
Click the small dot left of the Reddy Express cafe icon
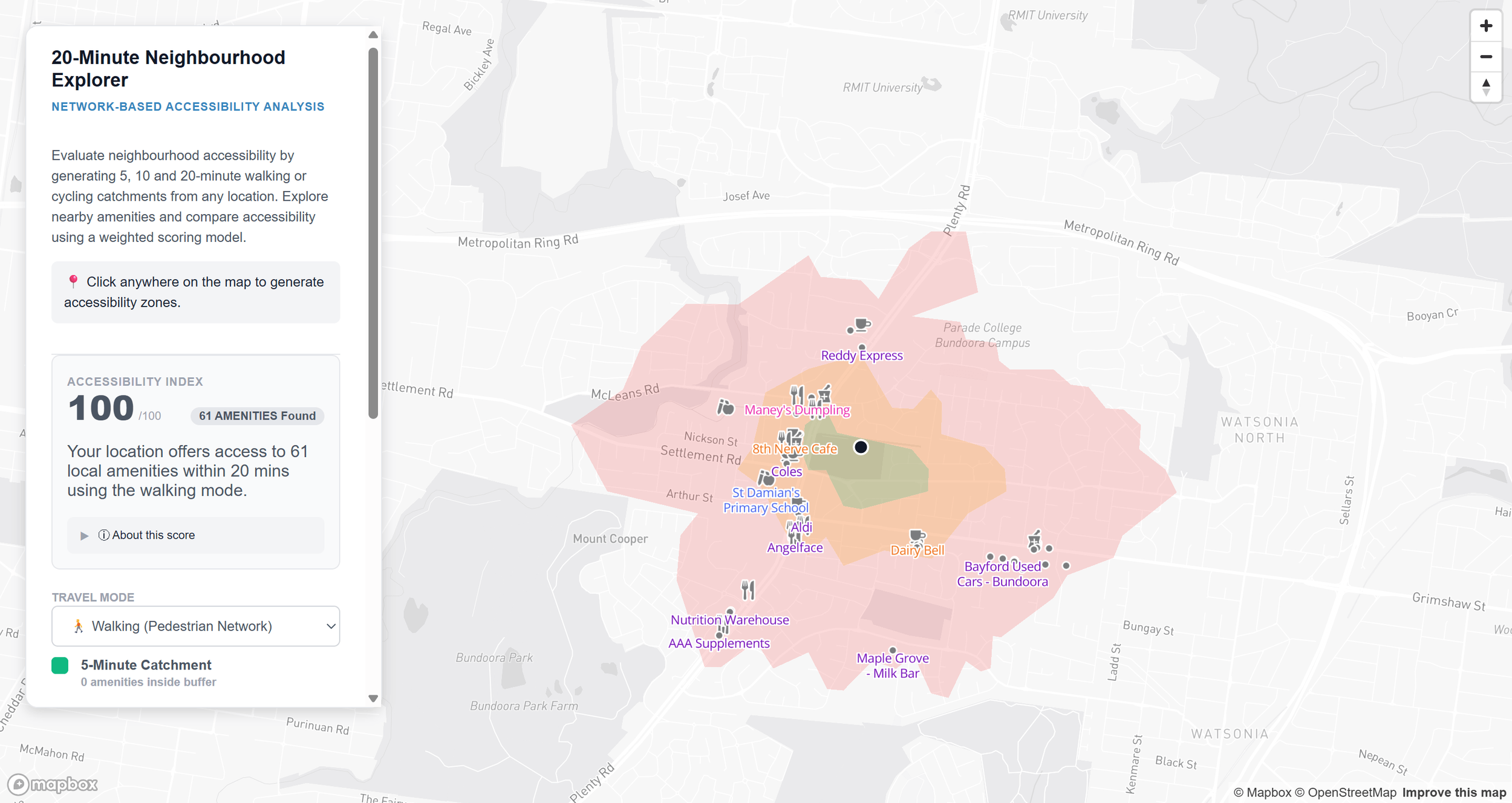point(850,330)
